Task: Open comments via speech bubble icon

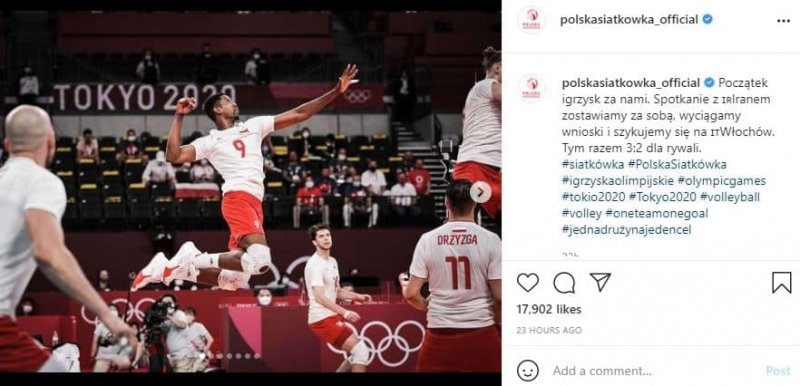Action: 564,282
